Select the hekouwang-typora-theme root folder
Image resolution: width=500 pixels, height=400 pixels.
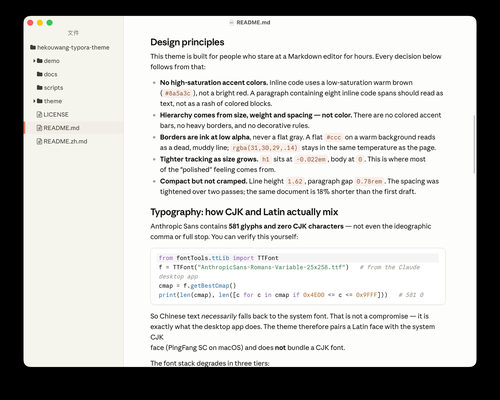coord(73,47)
